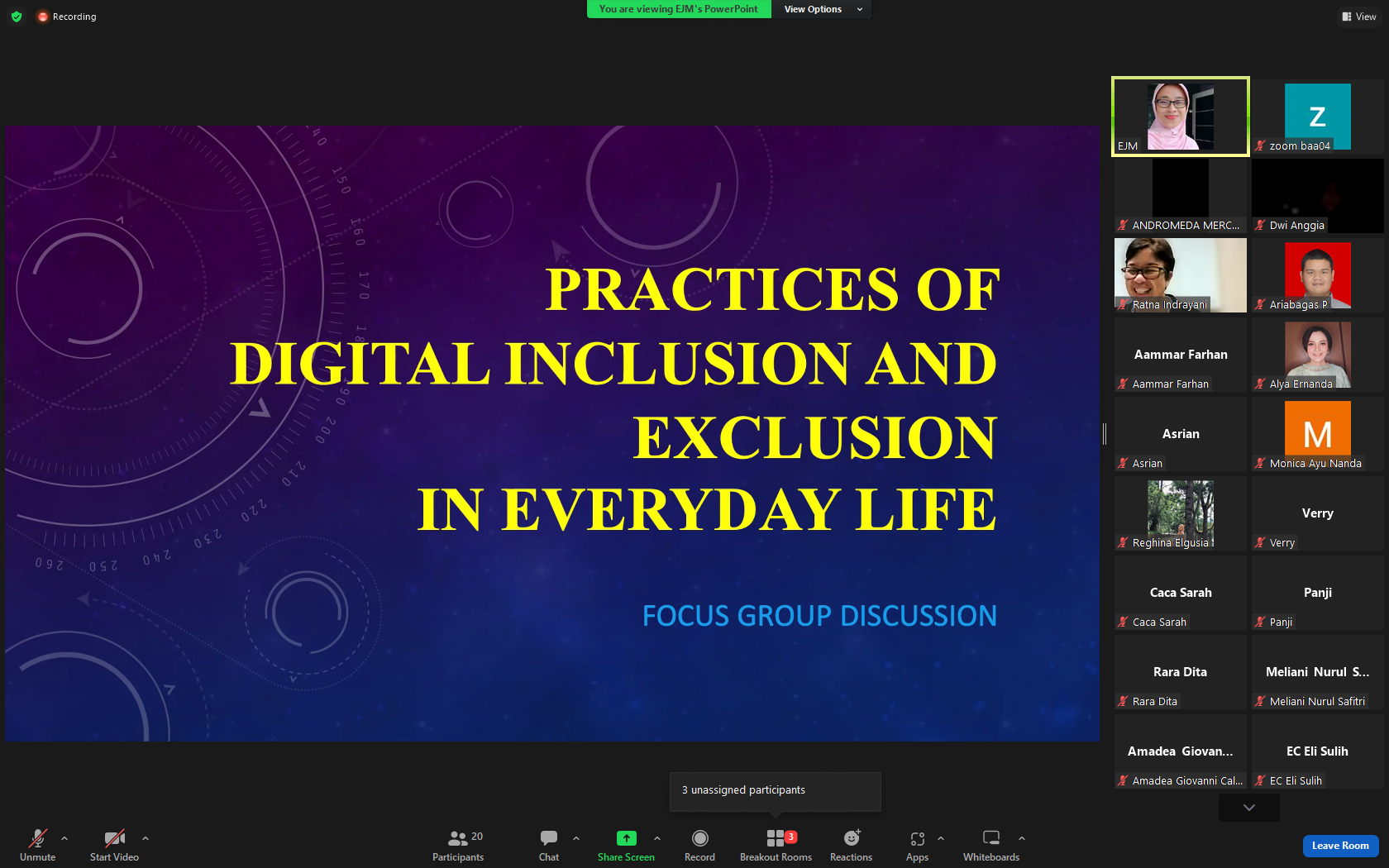
Task: Click the muted mic icon beside EC Eli Sulih
Action: (x=1260, y=780)
